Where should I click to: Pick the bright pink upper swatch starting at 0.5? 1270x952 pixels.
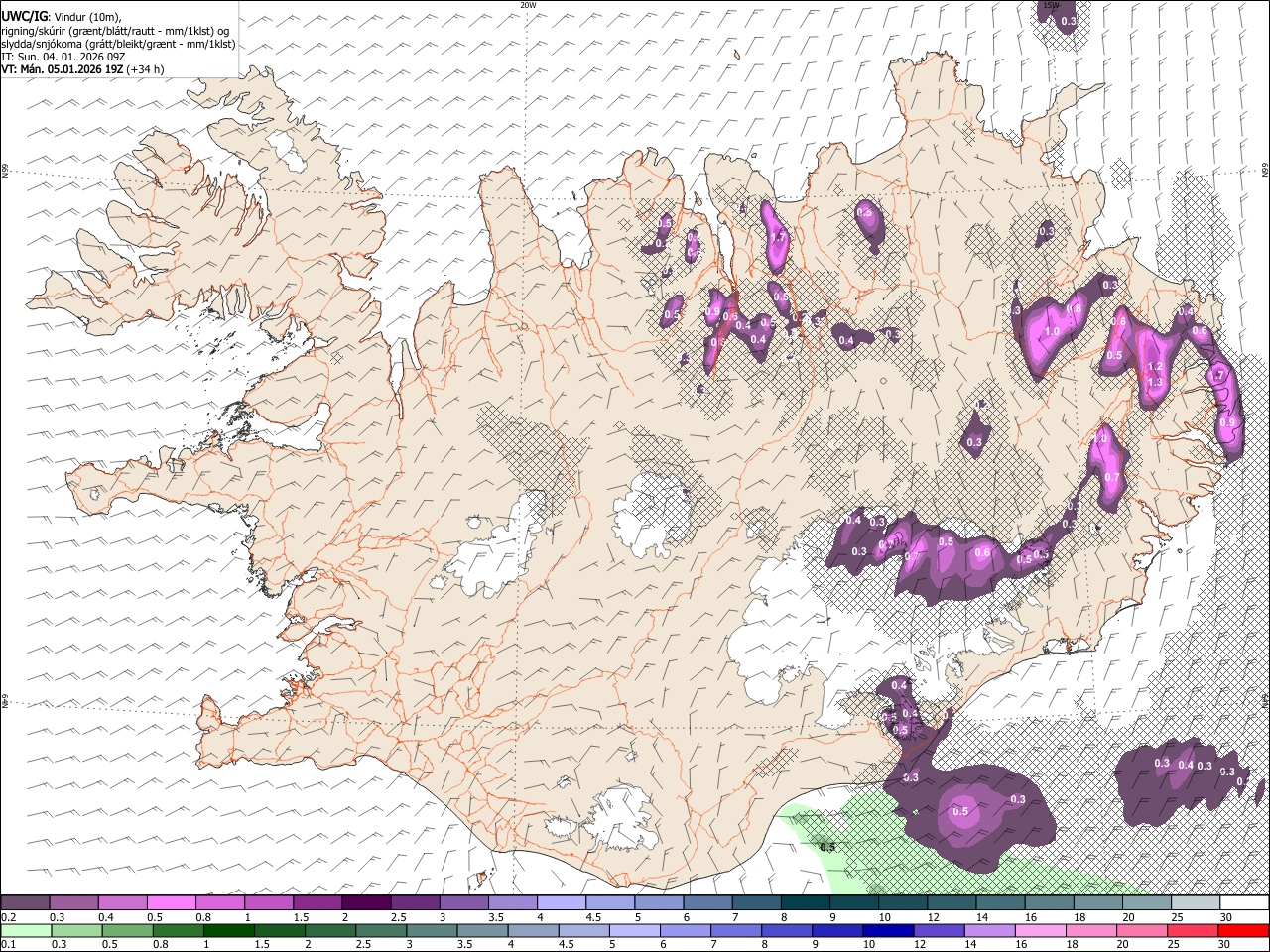(171, 902)
